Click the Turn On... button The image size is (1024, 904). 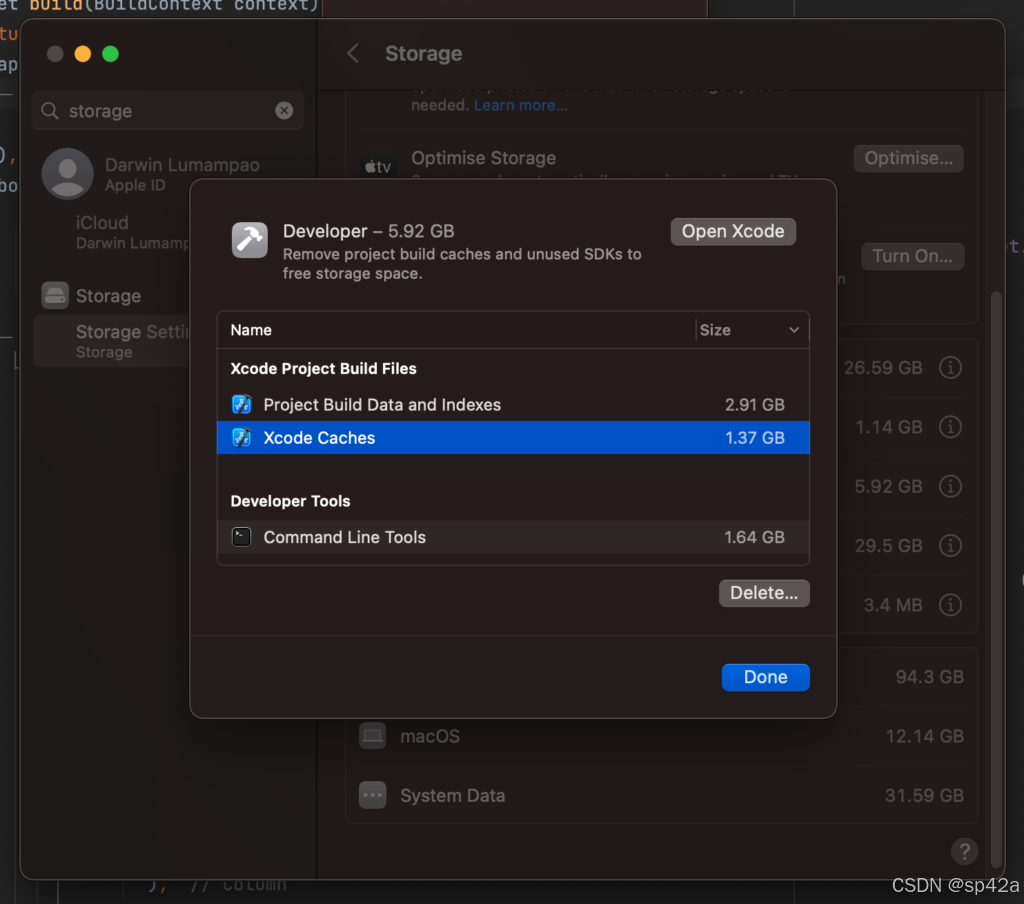click(x=912, y=256)
